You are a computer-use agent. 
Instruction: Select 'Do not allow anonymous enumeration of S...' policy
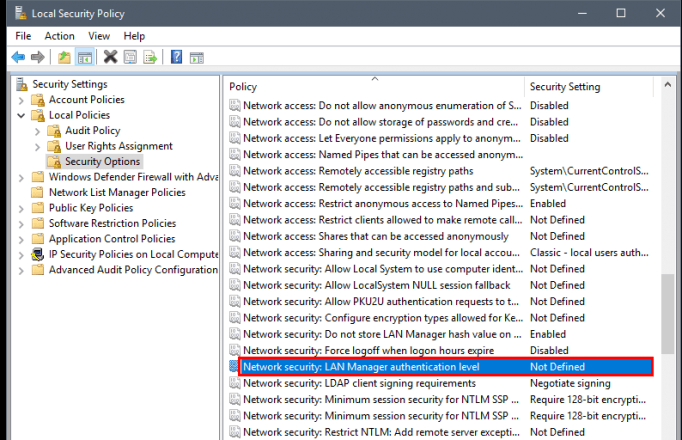439,106
